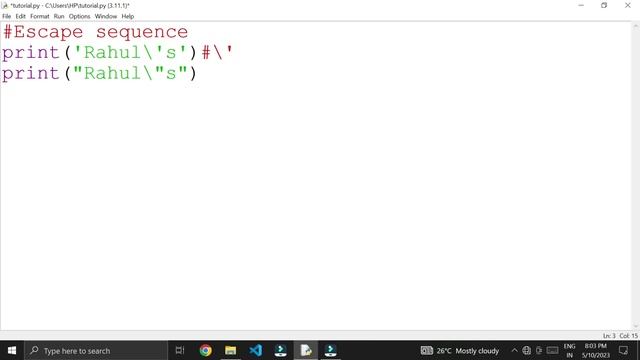The height and width of the screenshot is (360, 640).
Task: Open the Window menu
Action: 106,16
